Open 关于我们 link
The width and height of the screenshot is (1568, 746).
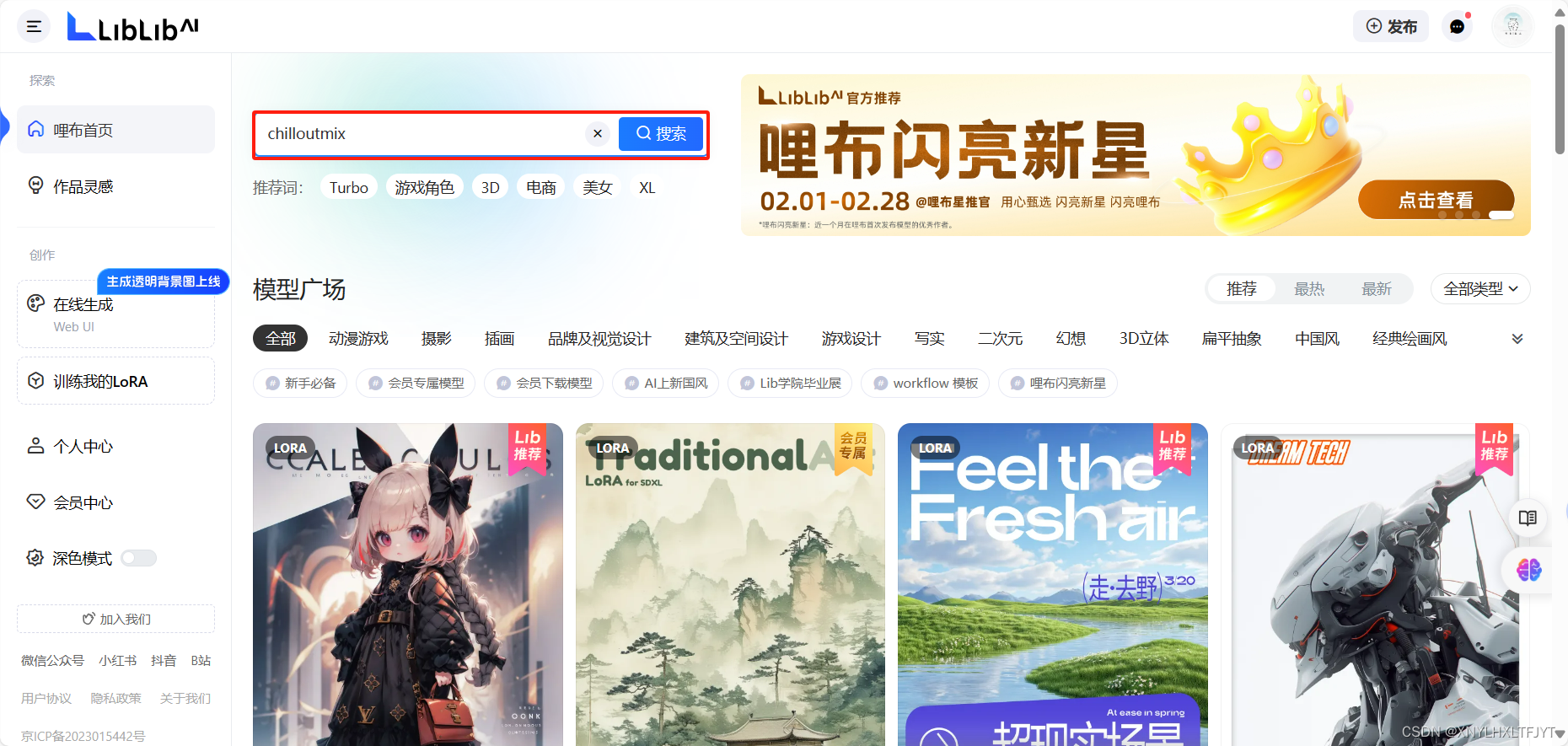[185, 698]
